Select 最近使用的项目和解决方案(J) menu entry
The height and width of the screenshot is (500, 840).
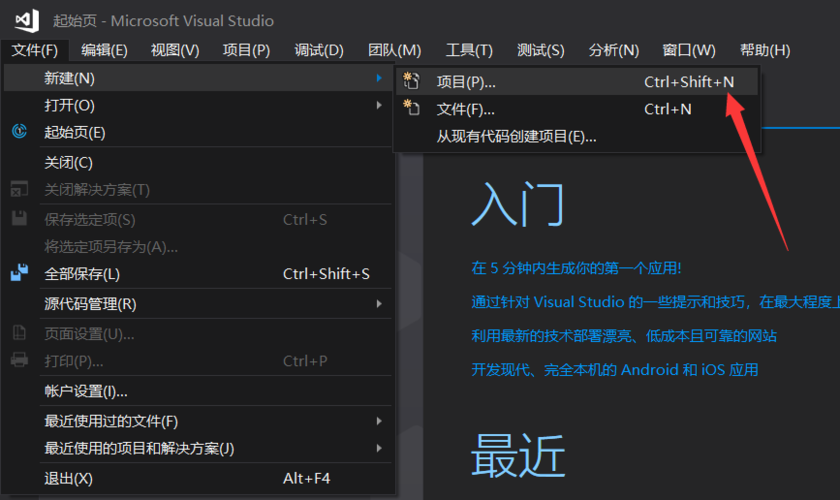tap(198, 448)
